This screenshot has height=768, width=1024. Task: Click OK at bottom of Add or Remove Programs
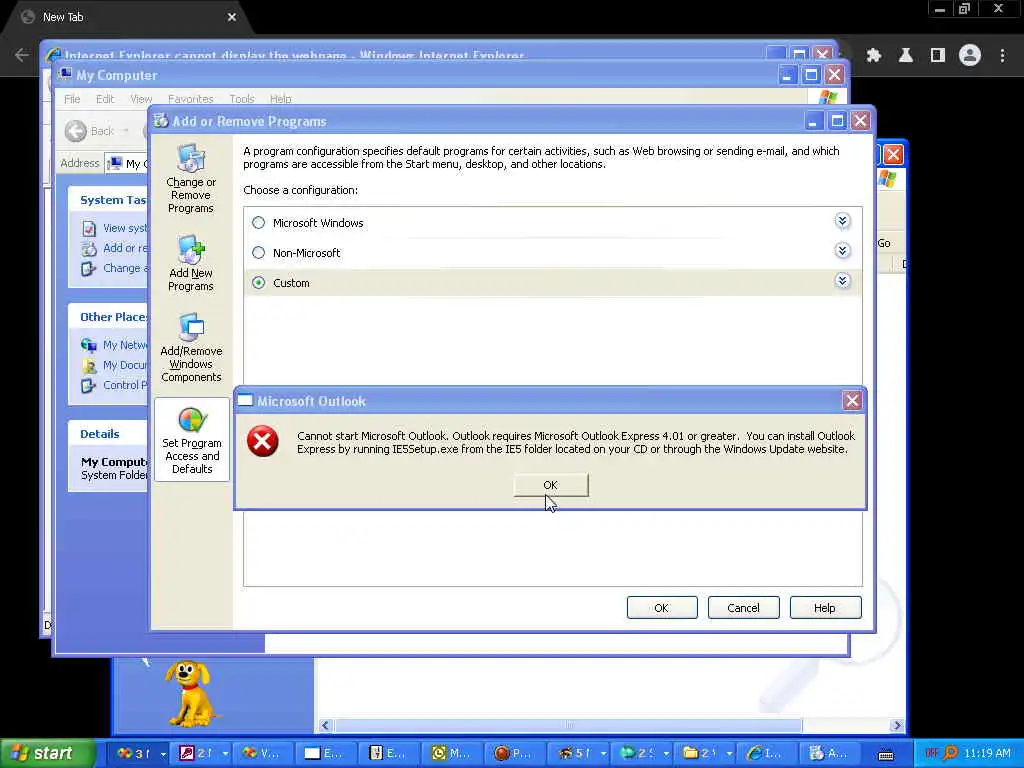tap(662, 608)
